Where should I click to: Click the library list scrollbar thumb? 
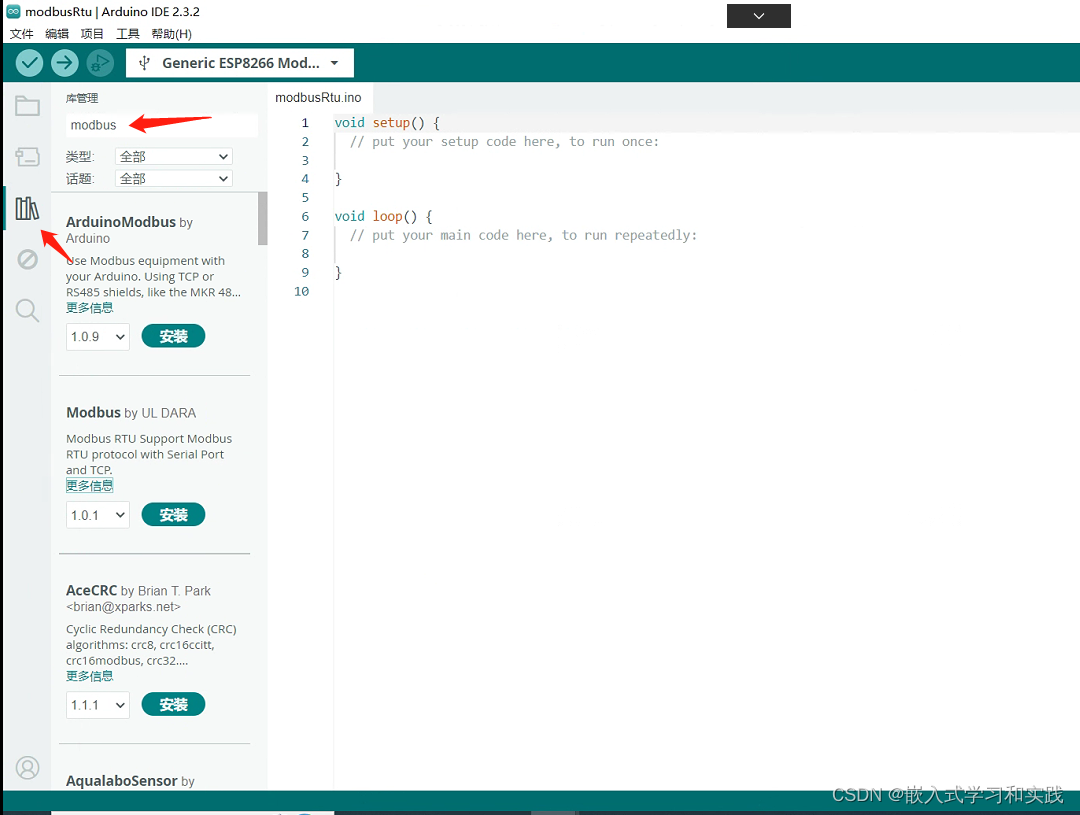coord(262,218)
